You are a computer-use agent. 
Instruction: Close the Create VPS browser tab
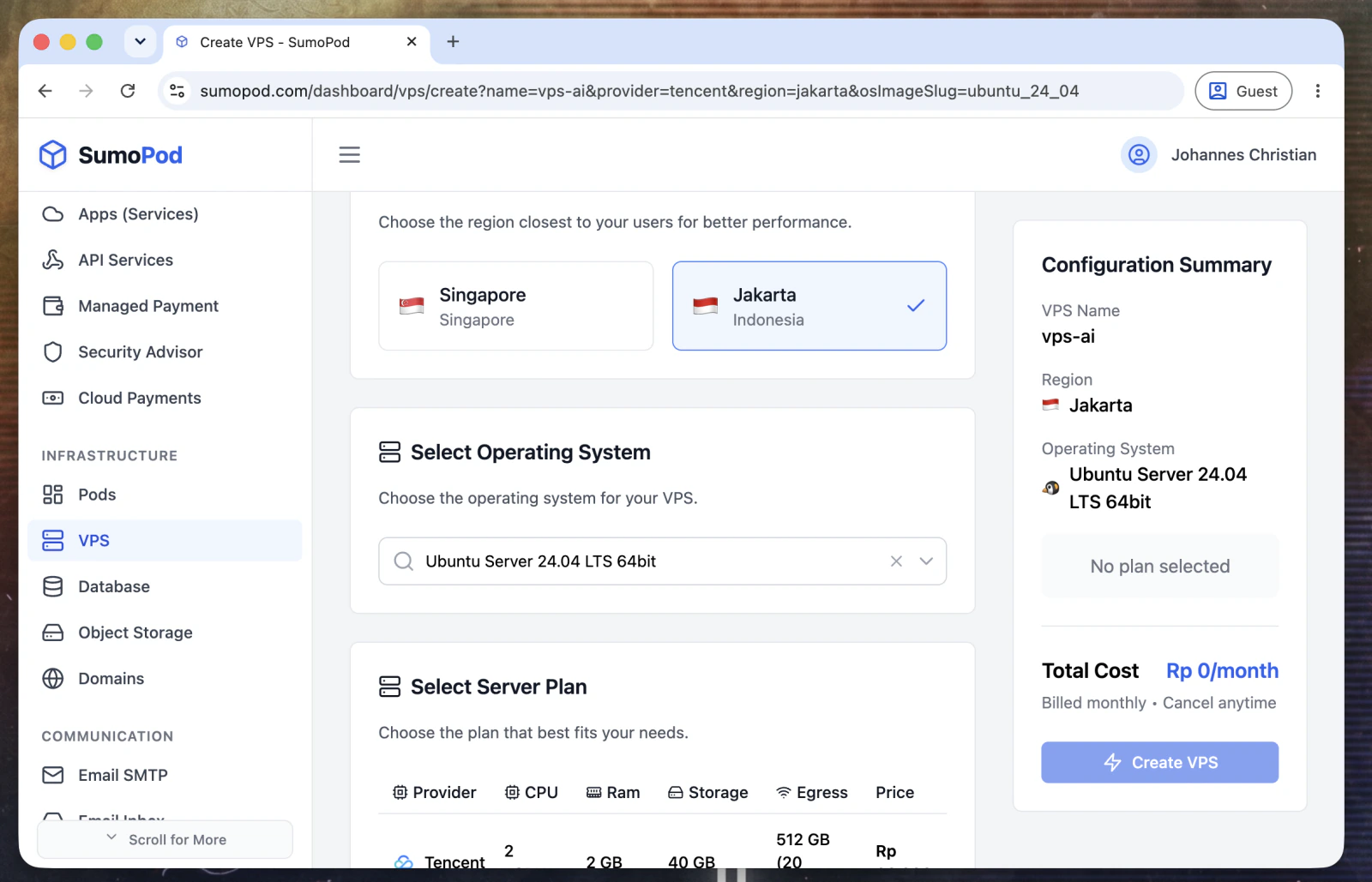(412, 42)
